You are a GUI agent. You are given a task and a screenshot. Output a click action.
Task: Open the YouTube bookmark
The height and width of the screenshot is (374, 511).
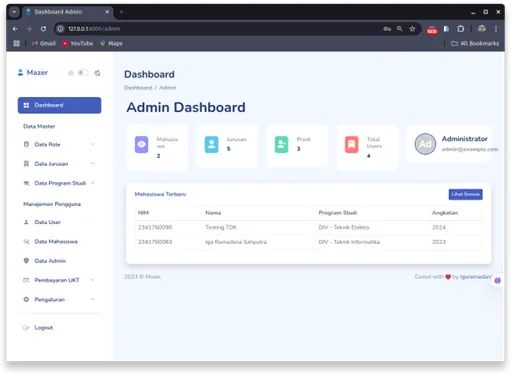coord(77,43)
